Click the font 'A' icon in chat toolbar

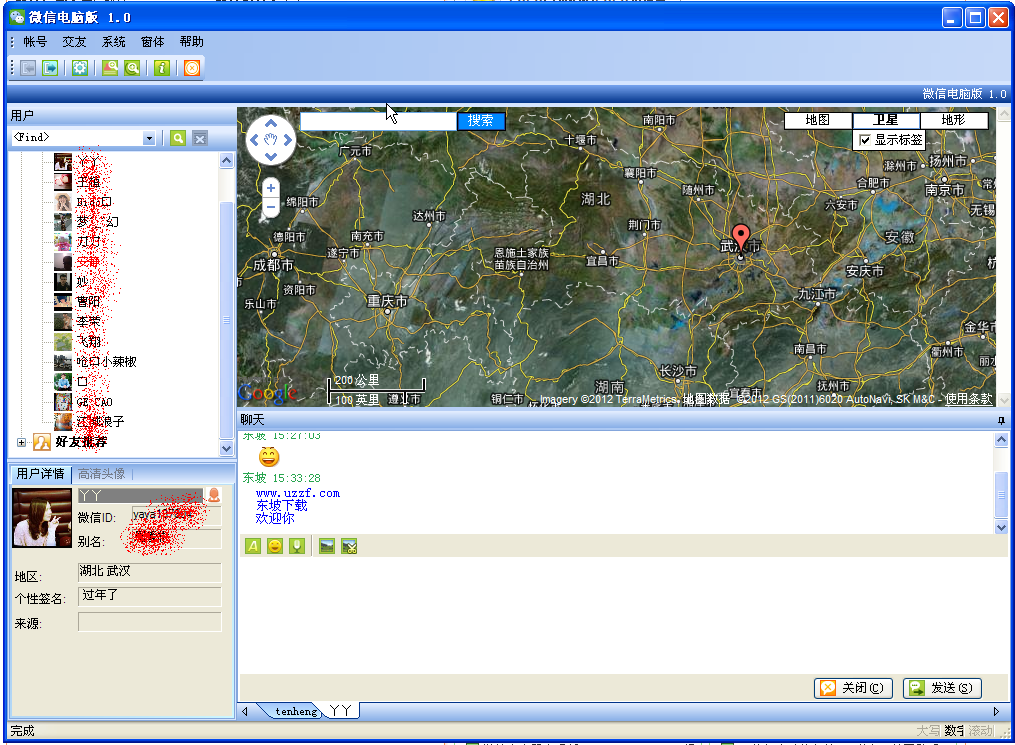point(253,546)
